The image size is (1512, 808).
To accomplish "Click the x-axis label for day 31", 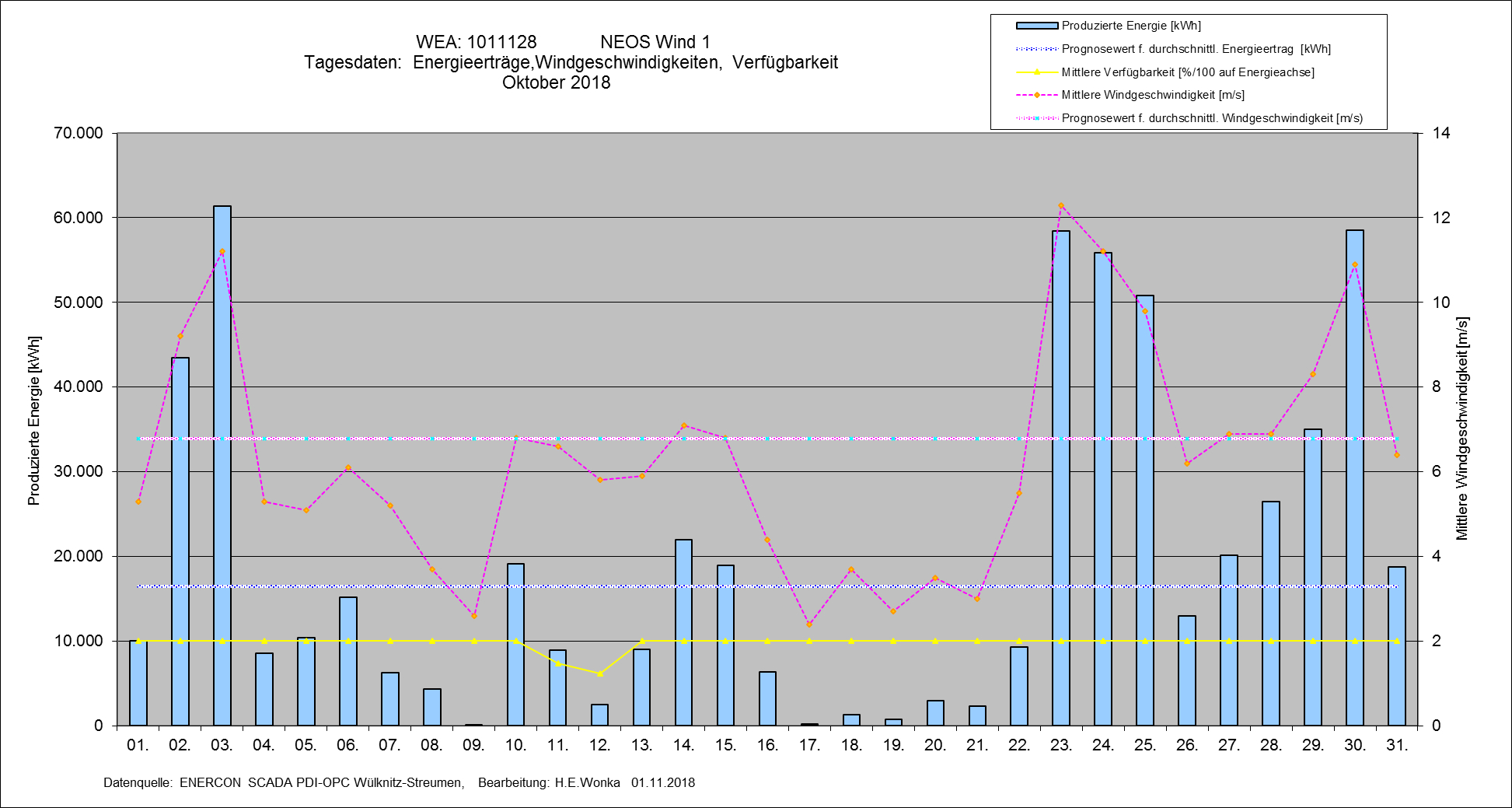I will pos(1397,745).
